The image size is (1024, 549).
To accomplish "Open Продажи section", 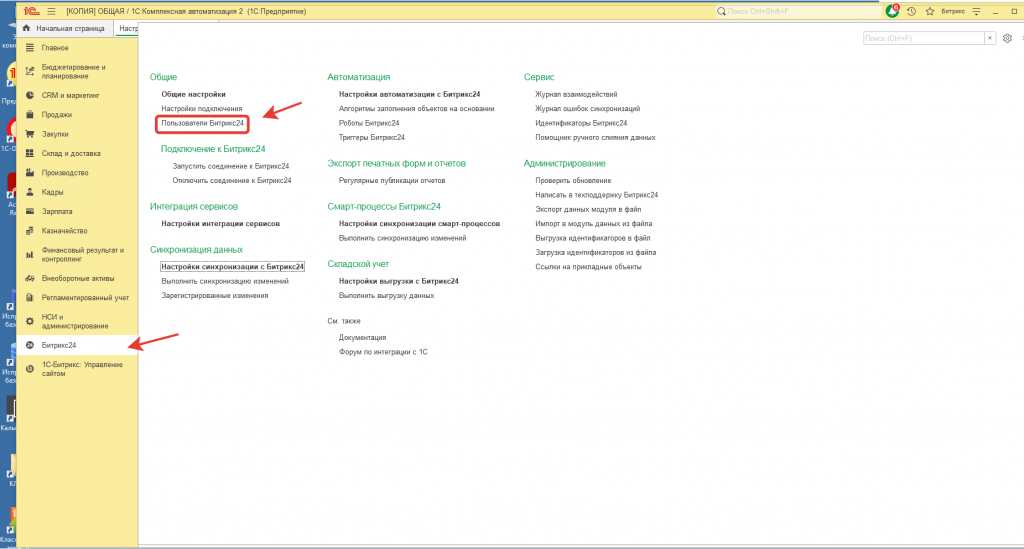I will (x=57, y=115).
